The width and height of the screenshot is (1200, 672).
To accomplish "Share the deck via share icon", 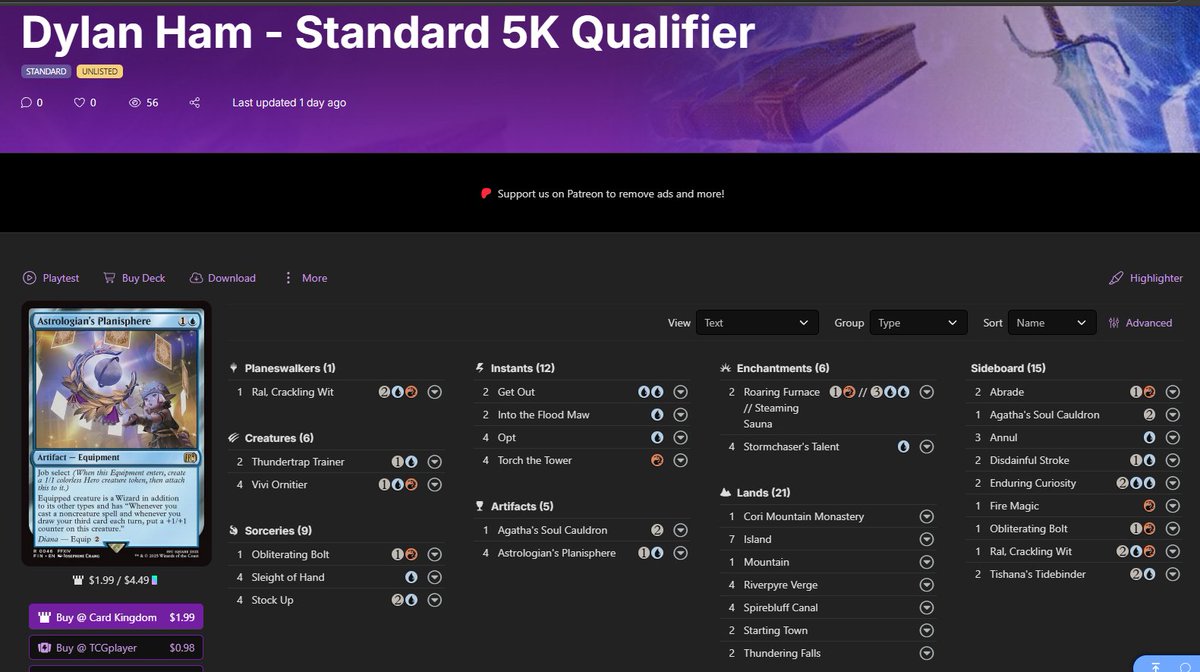I will coord(195,103).
